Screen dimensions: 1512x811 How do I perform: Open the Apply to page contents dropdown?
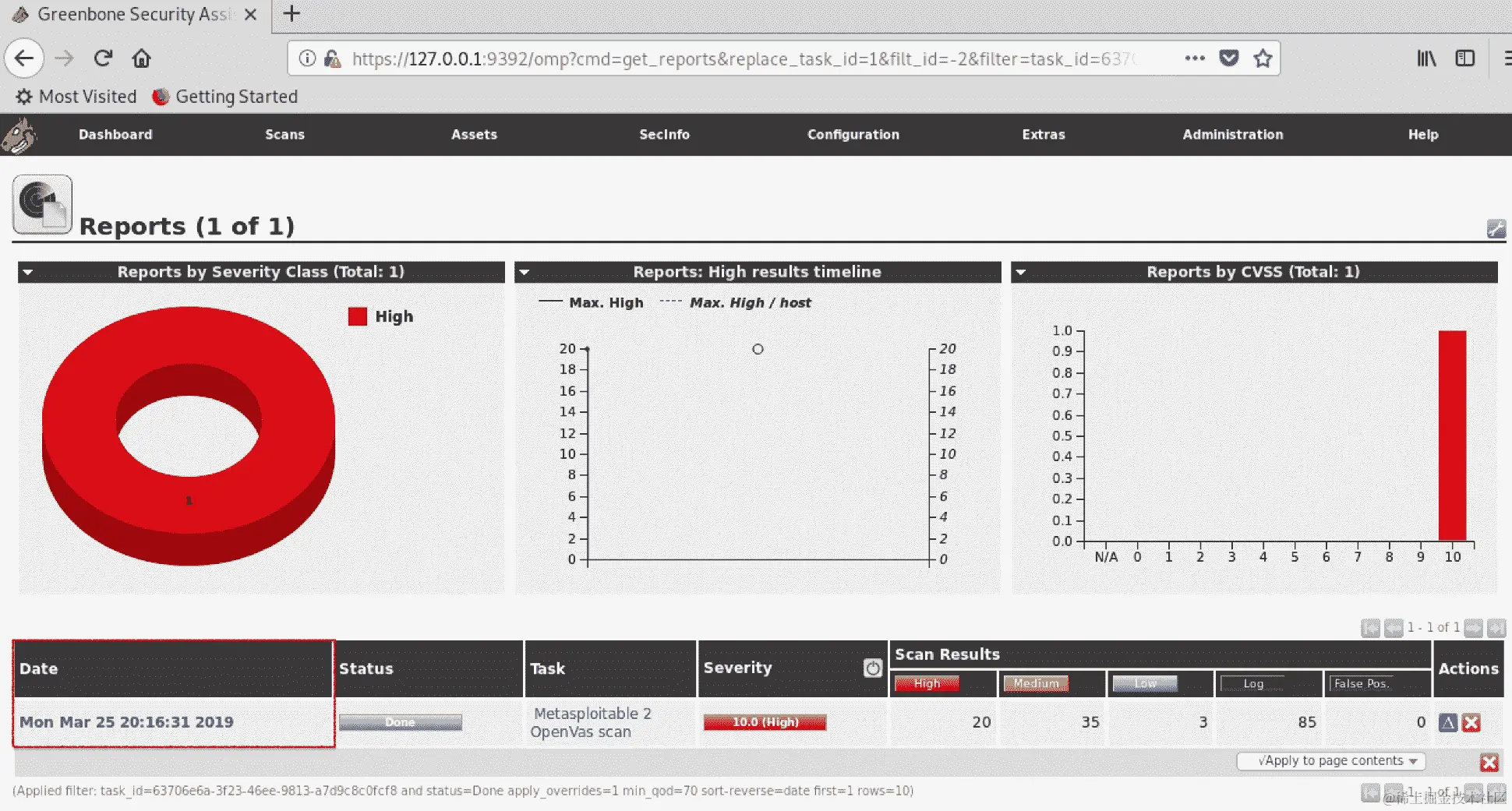(1331, 761)
